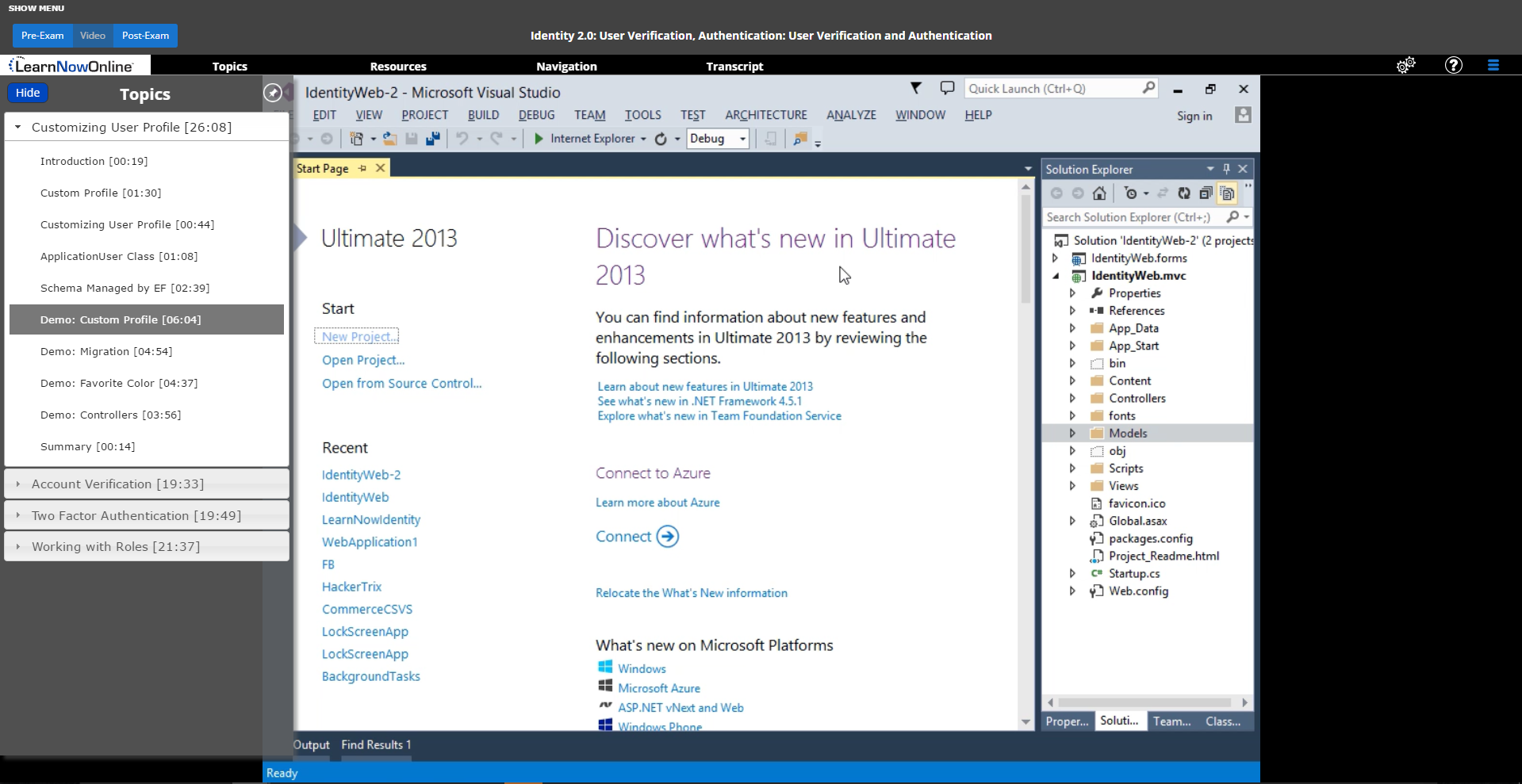Click the New Project... link
Screen dimensions: 1522x784
(x=357, y=337)
